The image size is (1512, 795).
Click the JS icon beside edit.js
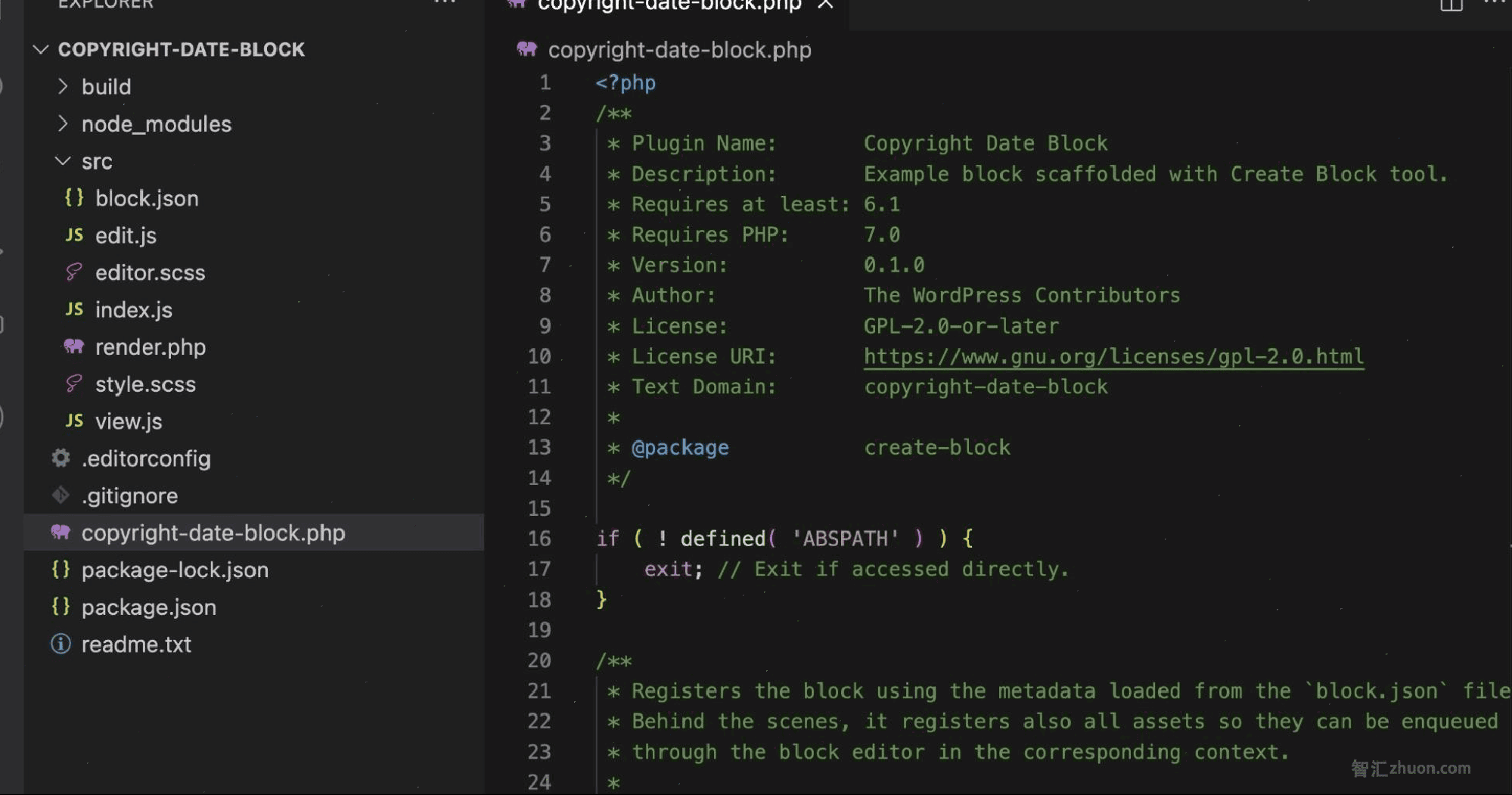pyautogui.click(x=74, y=235)
